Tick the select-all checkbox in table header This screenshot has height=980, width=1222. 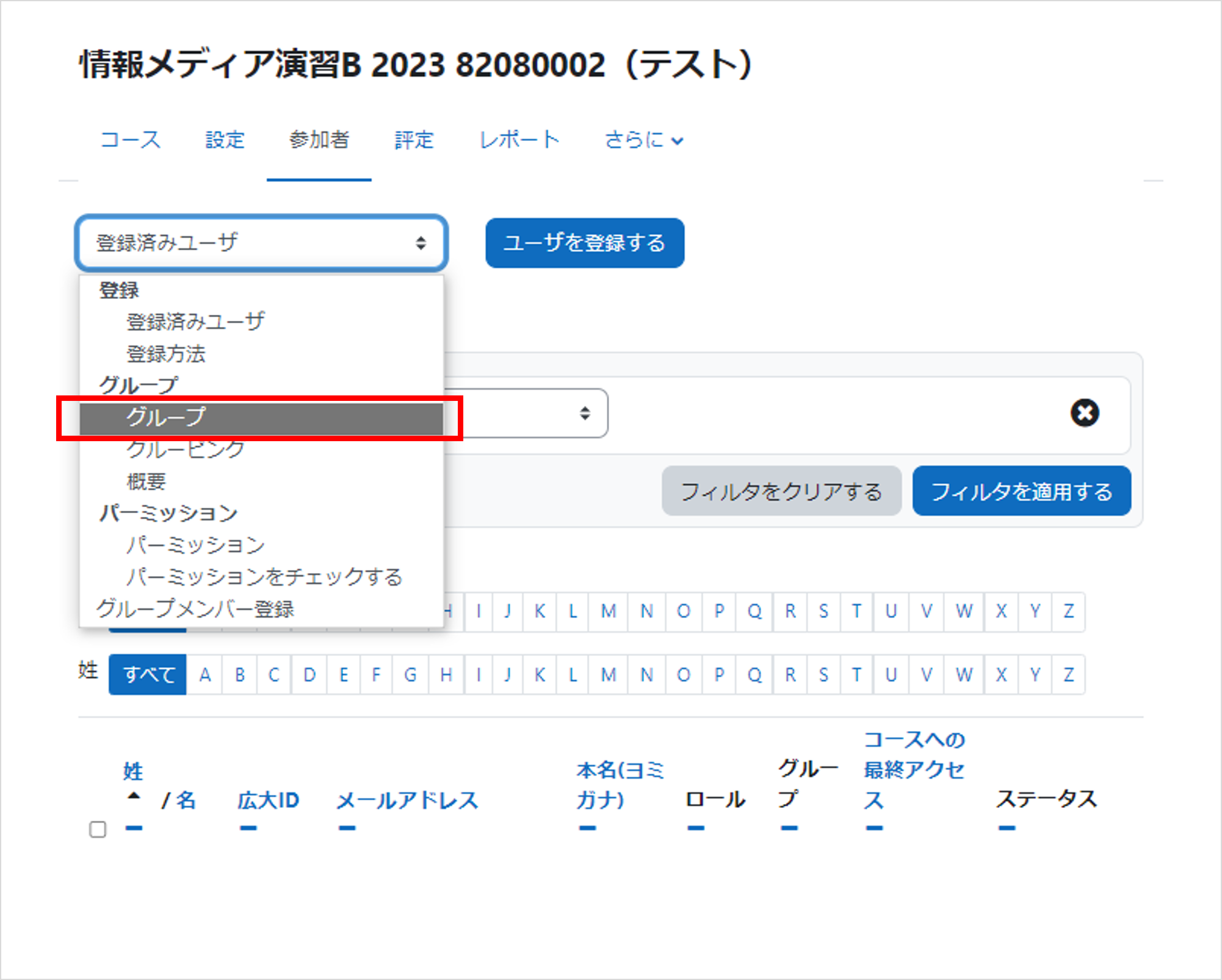tap(98, 829)
